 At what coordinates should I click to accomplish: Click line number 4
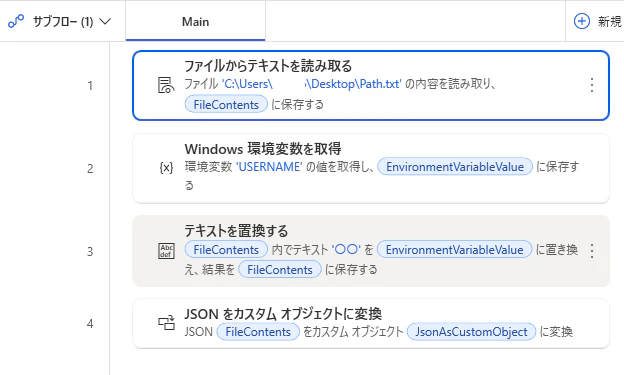coord(90,324)
